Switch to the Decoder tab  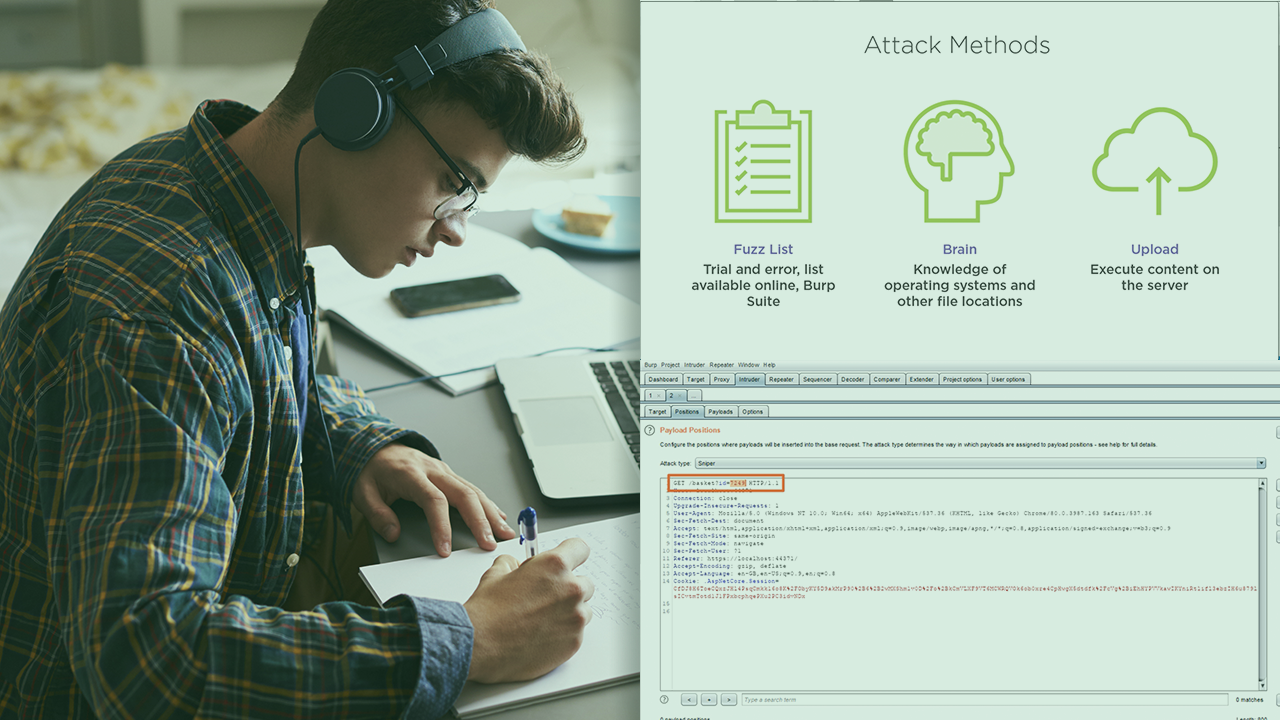[x=852, y=379]
